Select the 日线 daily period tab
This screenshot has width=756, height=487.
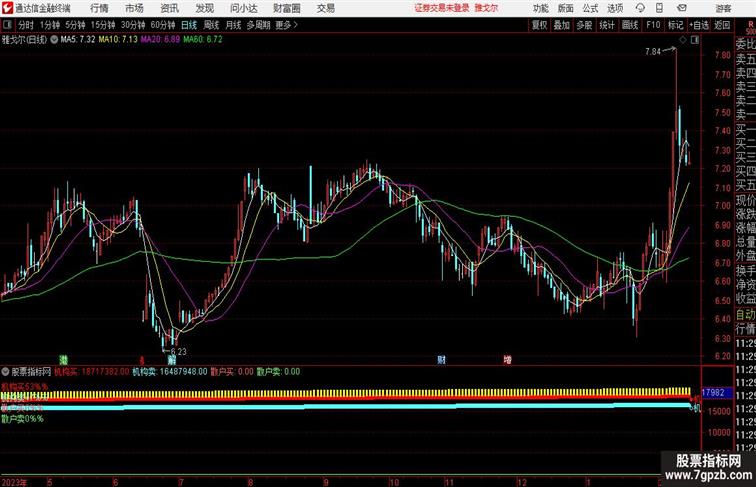[x=189, y=25]
